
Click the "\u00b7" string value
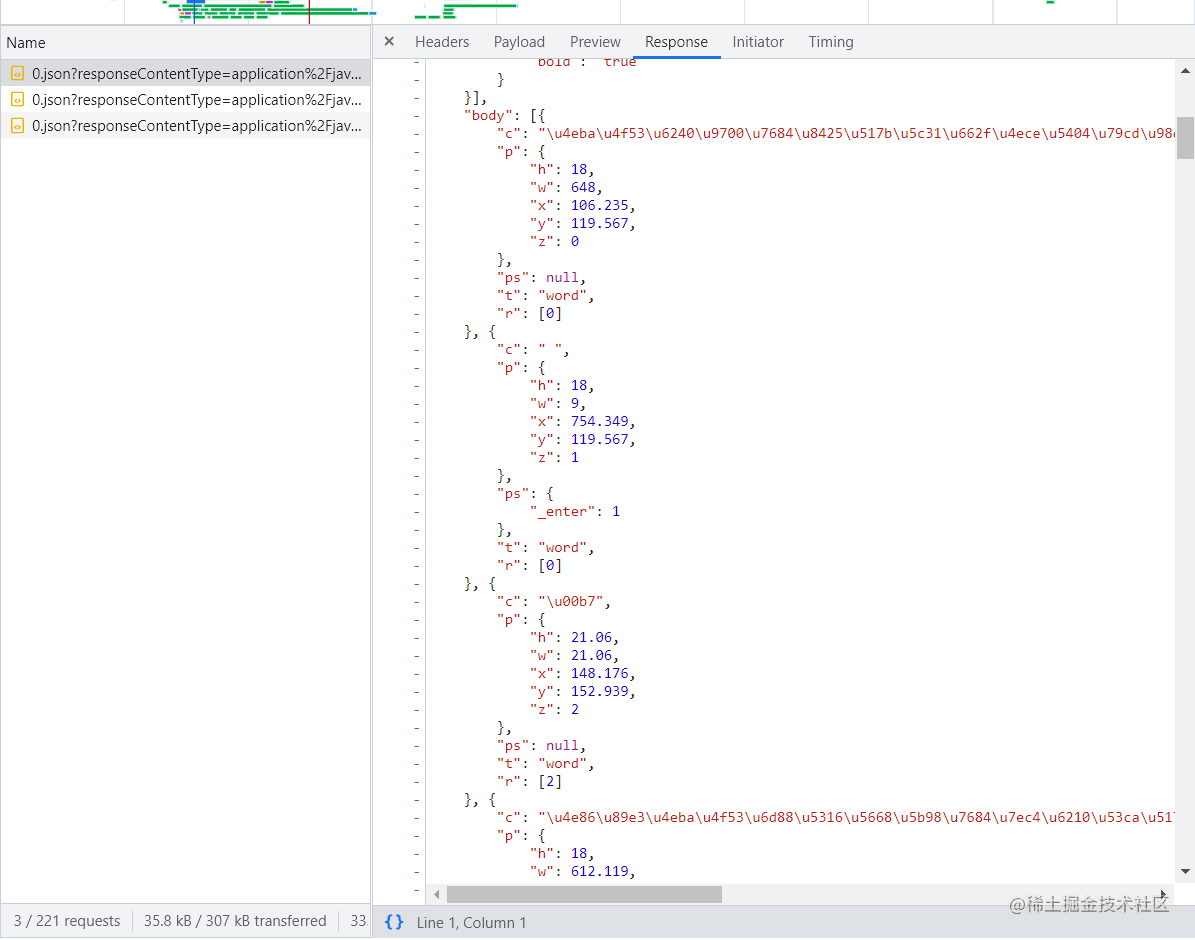(x=572, y=602)
